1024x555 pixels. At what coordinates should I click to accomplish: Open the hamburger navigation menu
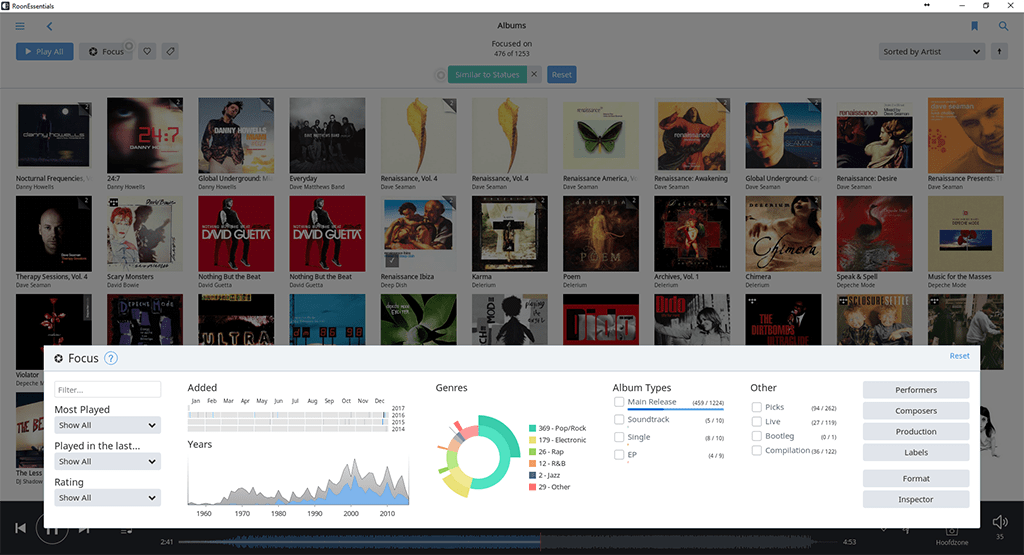[20, 26]
